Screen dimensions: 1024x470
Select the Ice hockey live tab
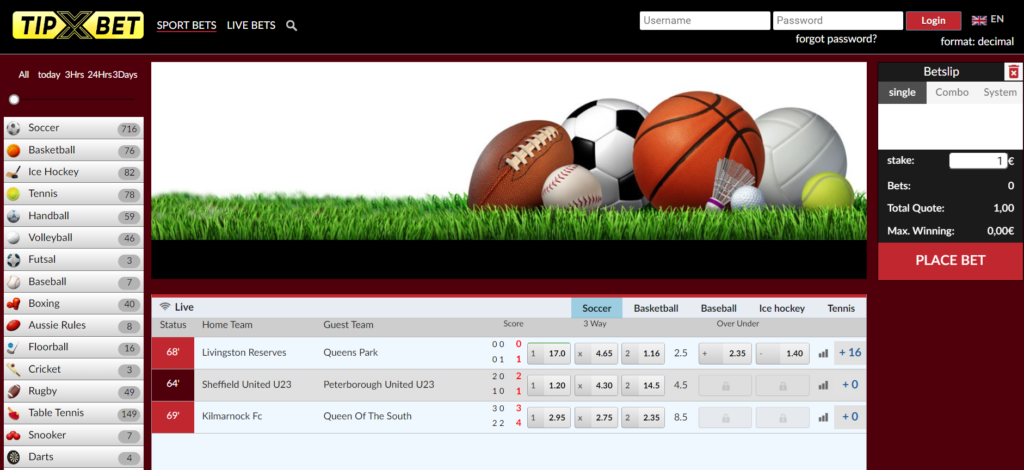click(782, 308)
